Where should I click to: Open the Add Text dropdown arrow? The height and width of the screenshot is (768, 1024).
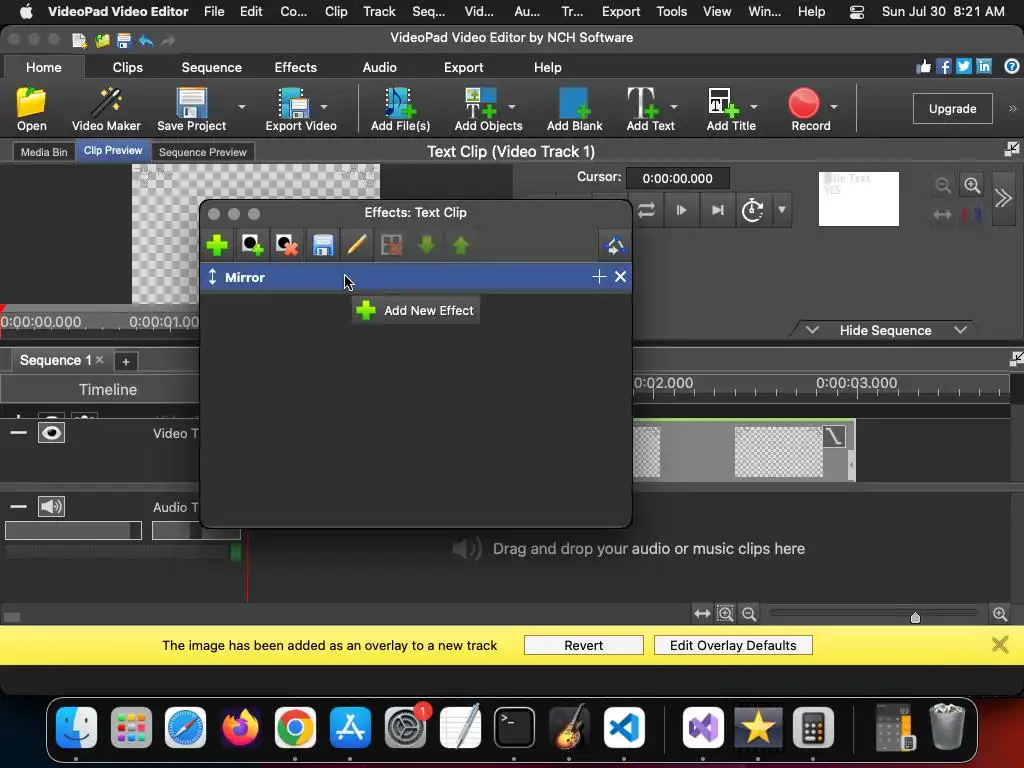pyautogui.click(x=673, y=106)
